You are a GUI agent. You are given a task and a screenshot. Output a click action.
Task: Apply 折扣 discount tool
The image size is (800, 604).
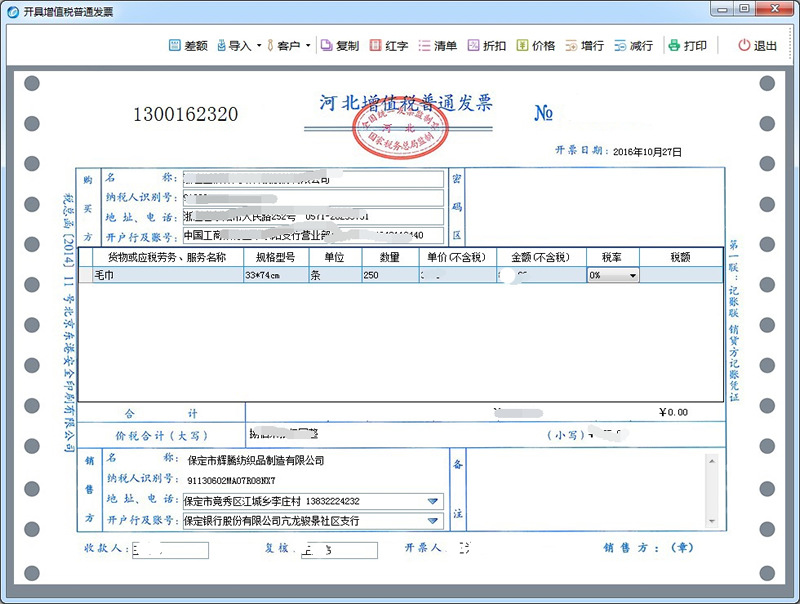point(487,45)
